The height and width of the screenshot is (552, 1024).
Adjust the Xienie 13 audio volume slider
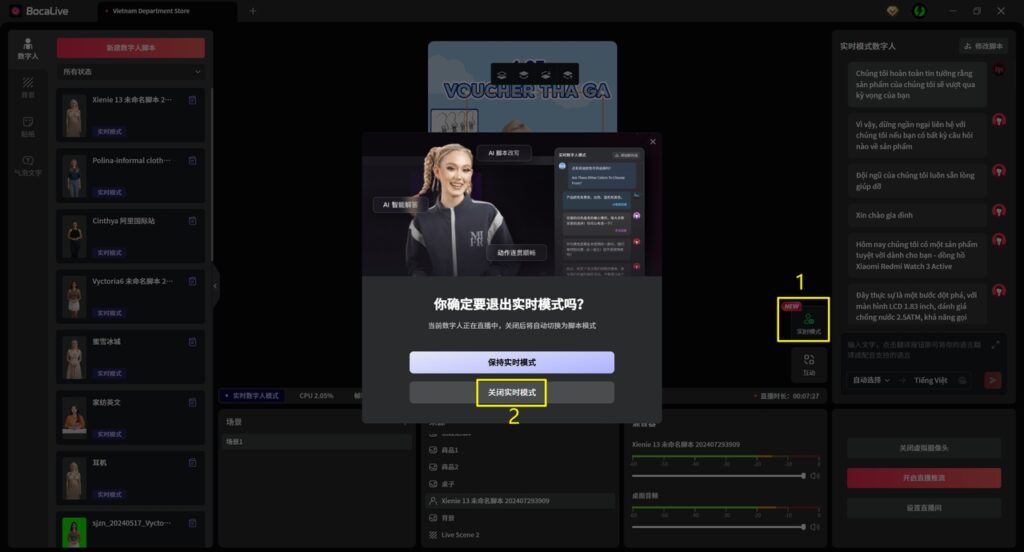pos(718,476)
